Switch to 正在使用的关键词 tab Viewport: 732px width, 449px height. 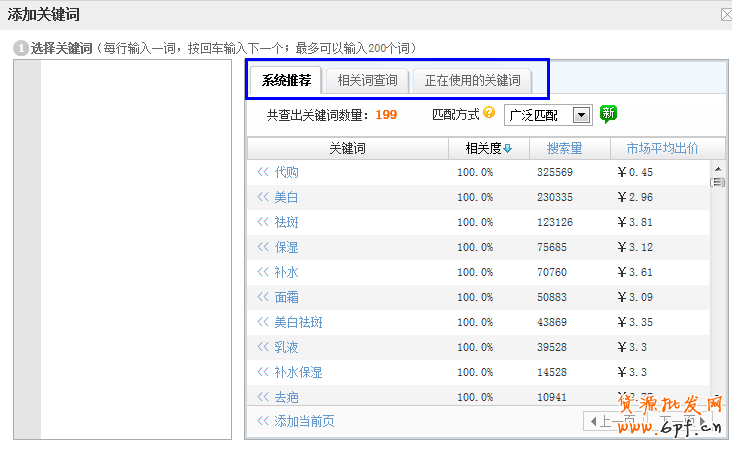pos(471,81)
